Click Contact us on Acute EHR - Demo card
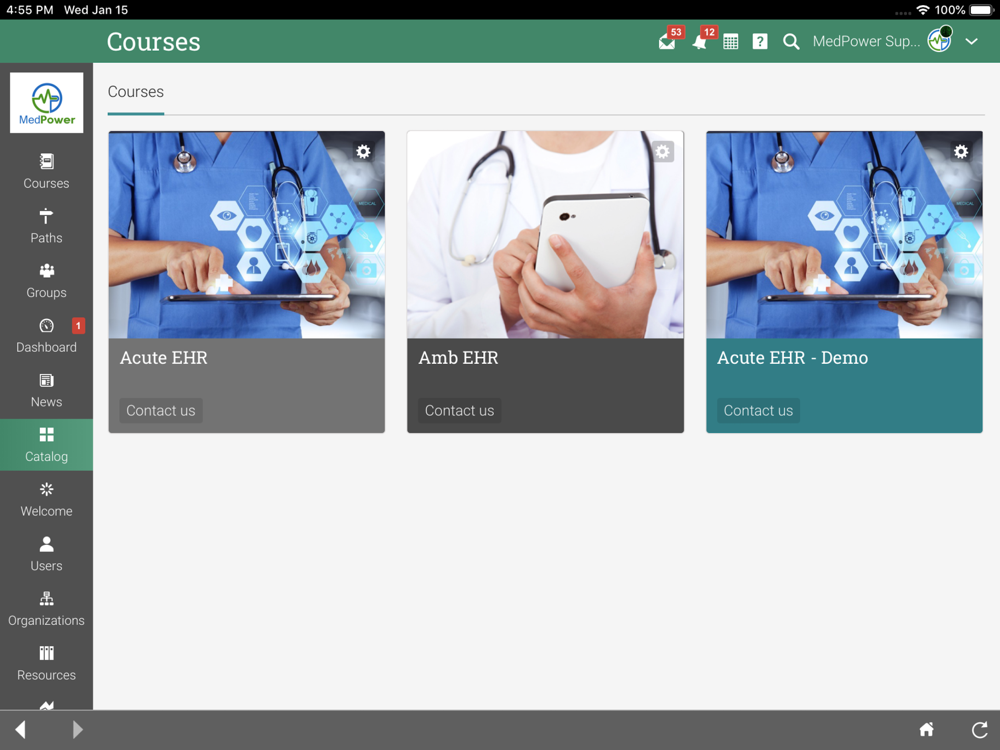The width and height of the screenshot is (1000, 750). pyautogui.click(x=758, y=411)
